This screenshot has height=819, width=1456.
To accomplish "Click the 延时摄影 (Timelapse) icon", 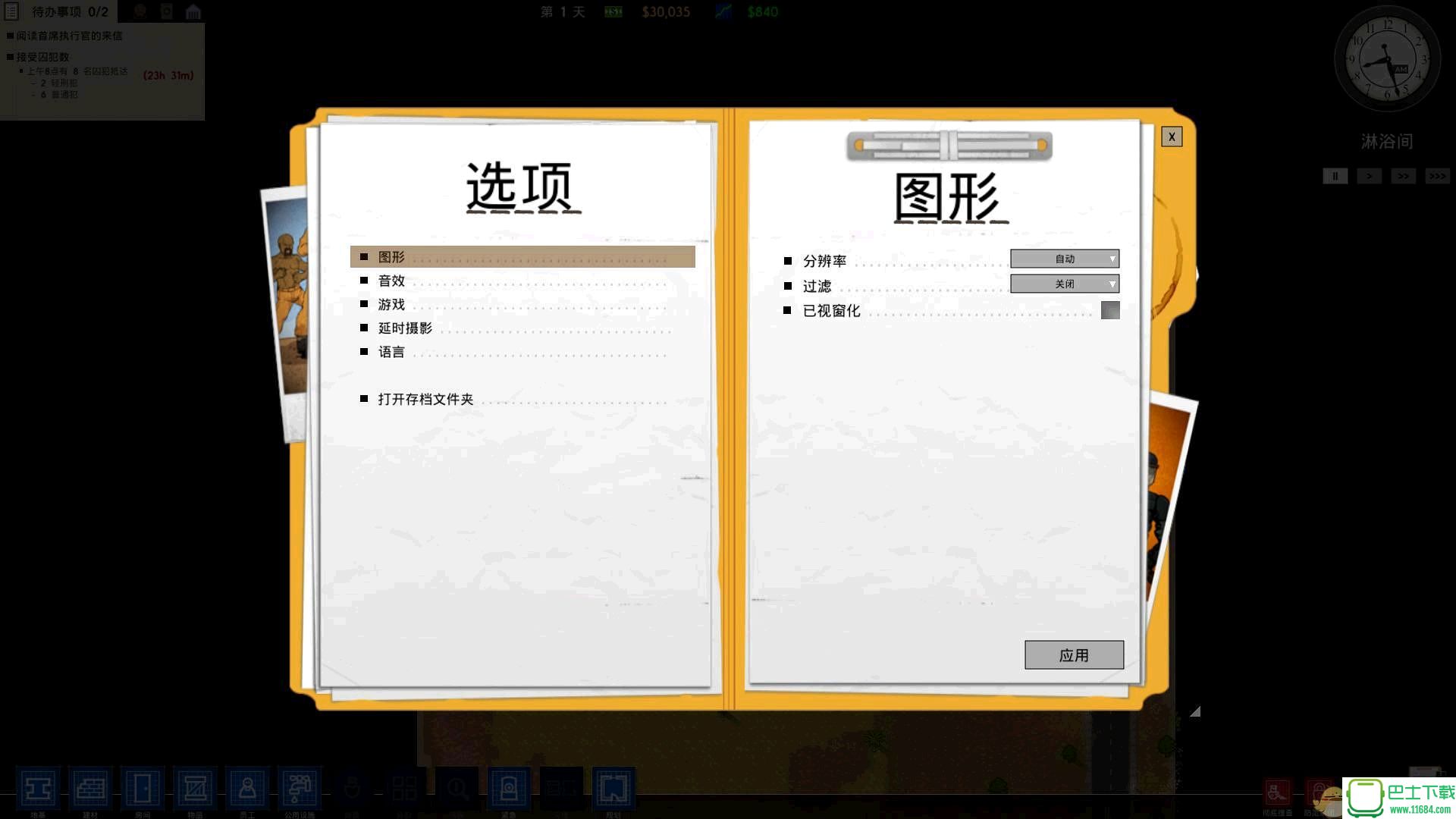I will tap(405, 328).
